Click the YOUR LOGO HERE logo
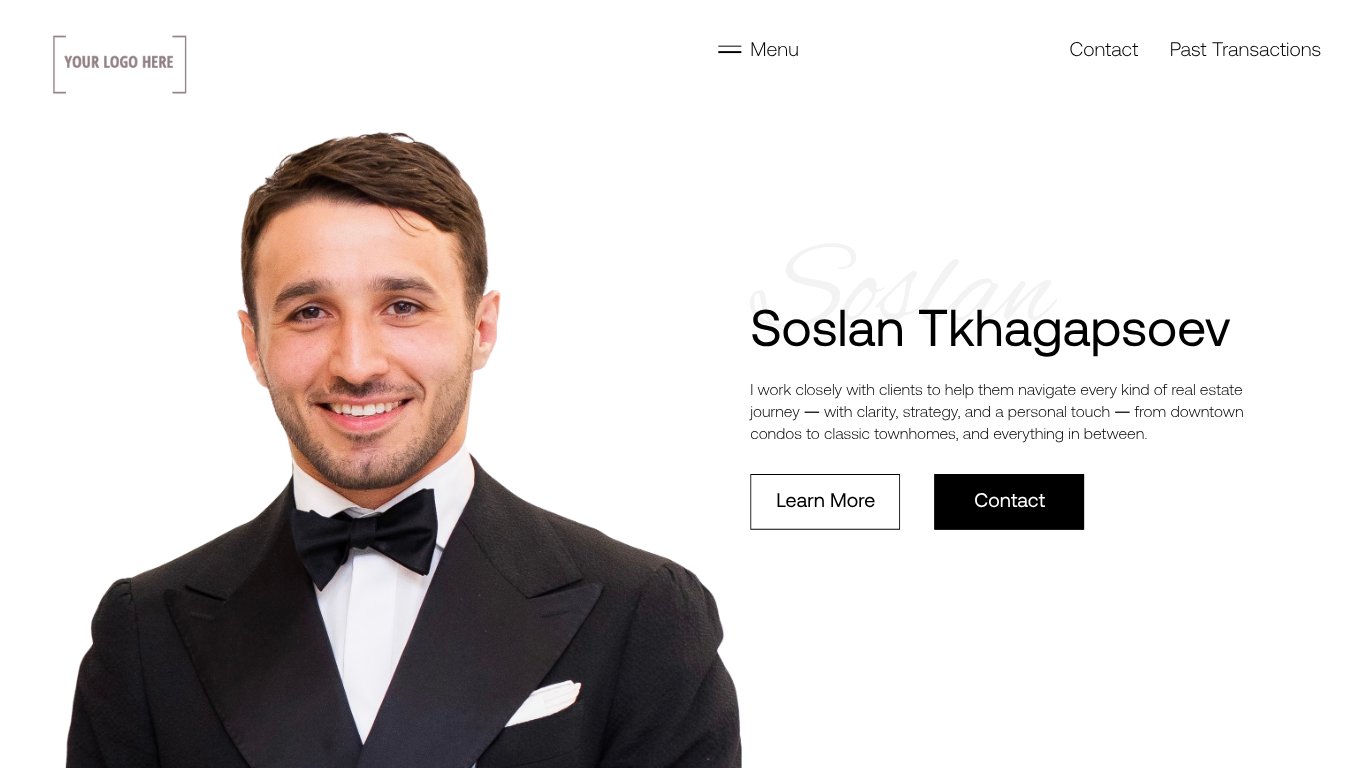1366x768 pixels. click(120, 64)
